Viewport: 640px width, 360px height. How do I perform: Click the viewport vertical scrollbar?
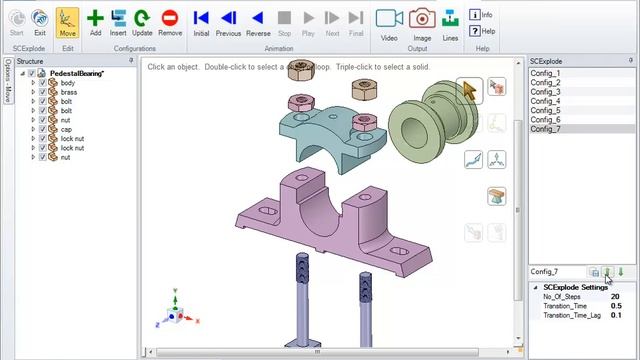coord(518,210)
